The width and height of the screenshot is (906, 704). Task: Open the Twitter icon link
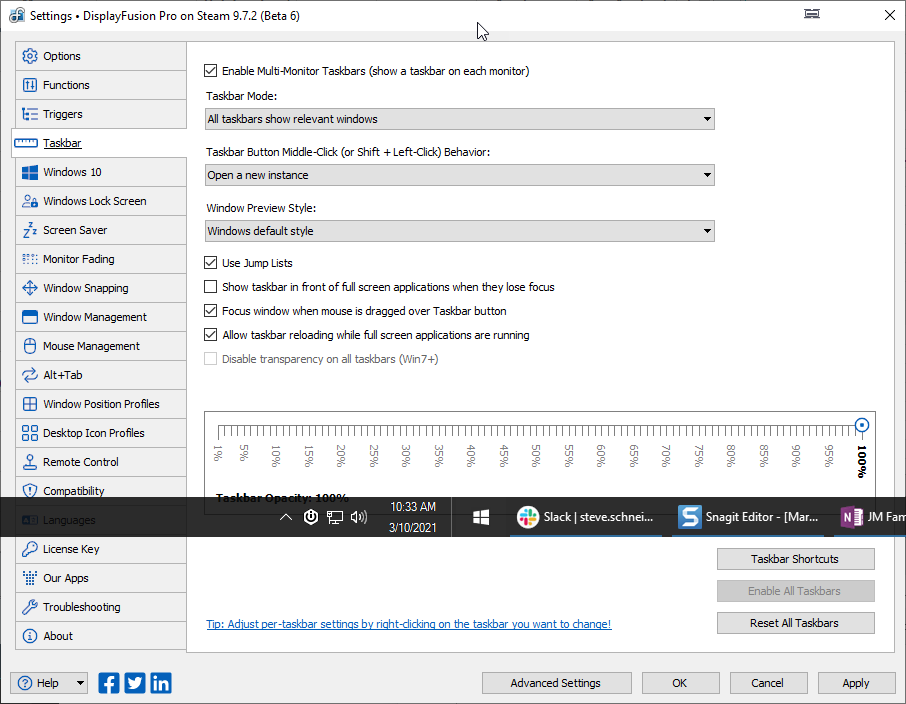pos(135,683)
